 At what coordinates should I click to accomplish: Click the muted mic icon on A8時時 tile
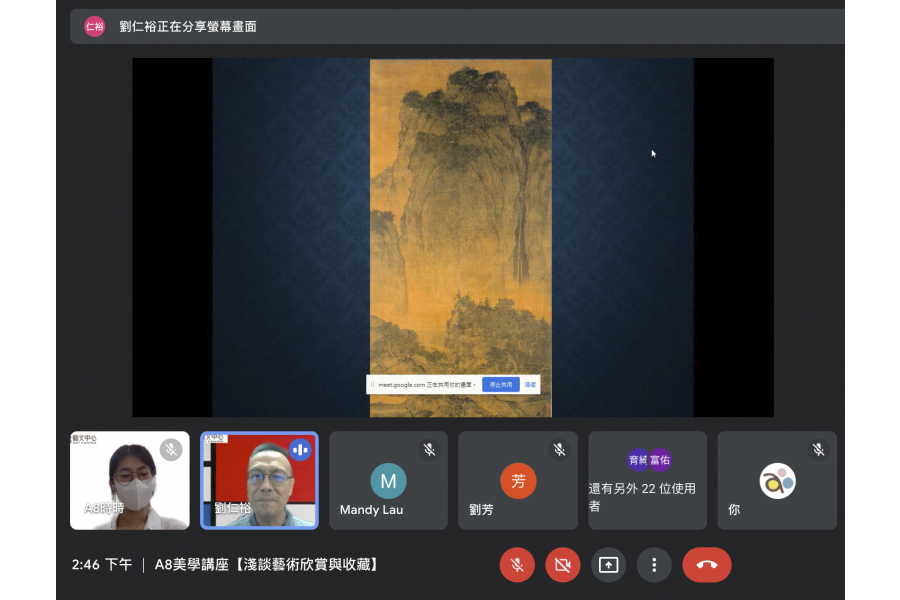click(171, 450)
